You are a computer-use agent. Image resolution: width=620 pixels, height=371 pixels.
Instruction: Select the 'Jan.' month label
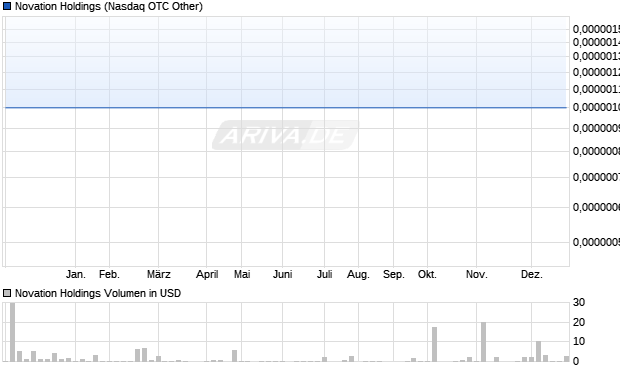pos(76,274)
